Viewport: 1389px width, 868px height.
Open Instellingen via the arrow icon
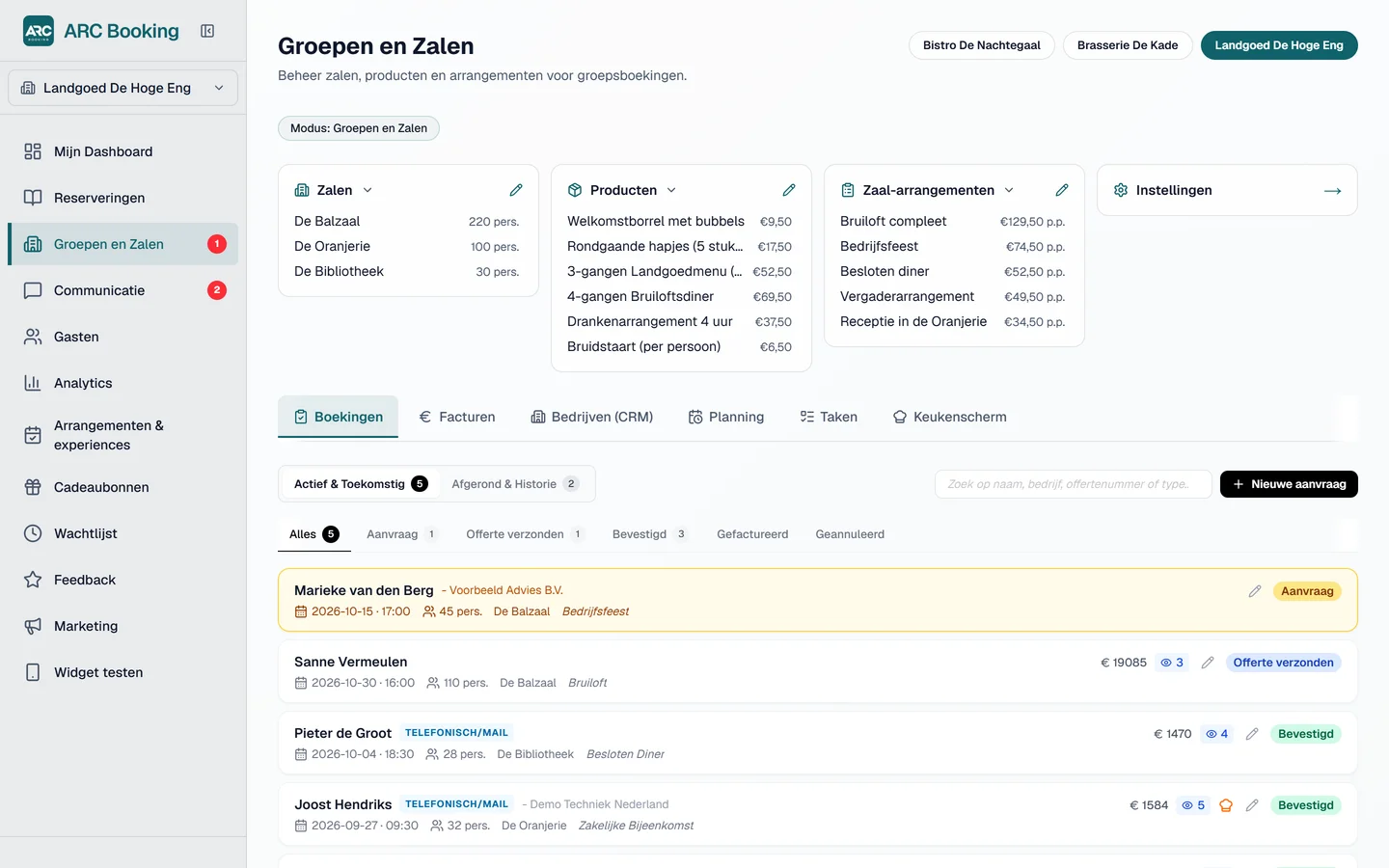click(x=1333, y=191)
